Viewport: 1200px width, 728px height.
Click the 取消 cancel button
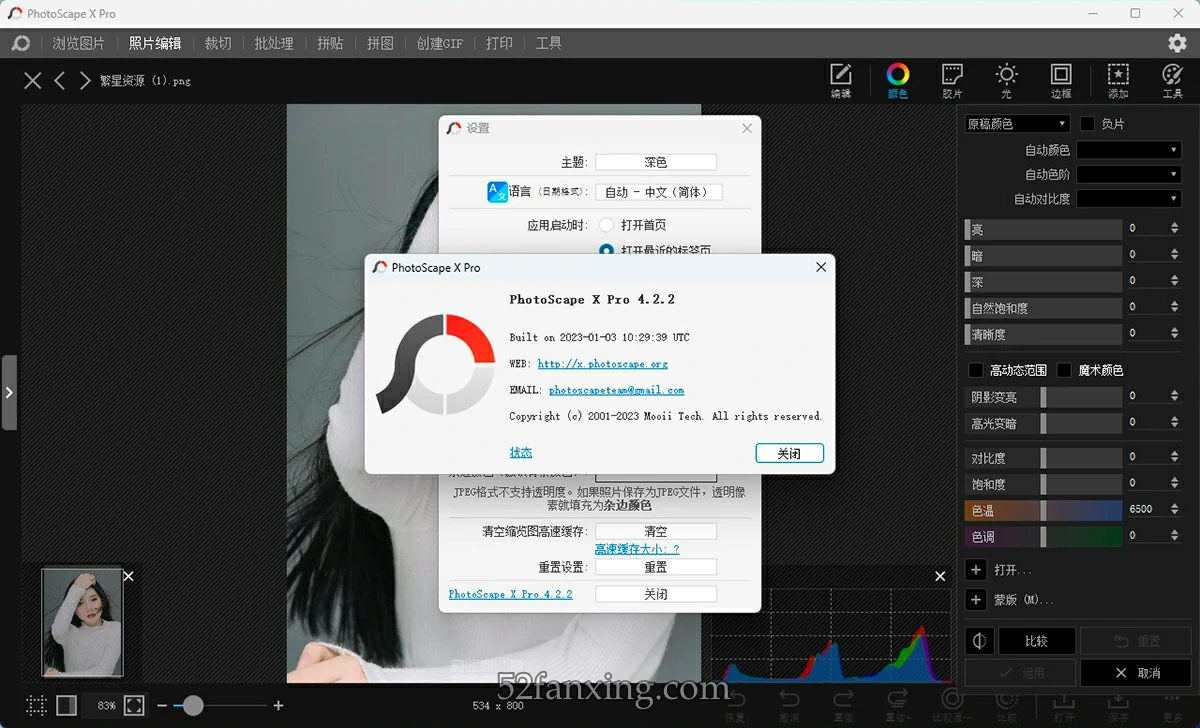(x=1137, y=673)
